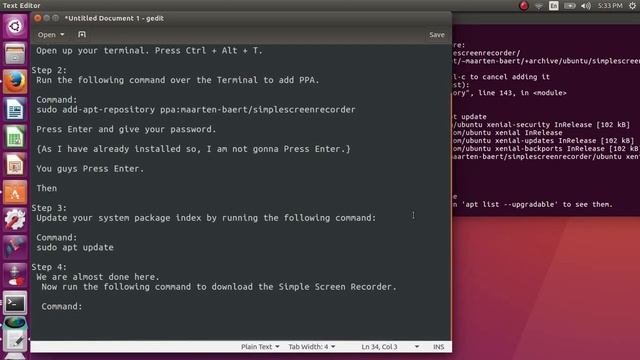
Task: Click the new document icon in gedit toolbar
Action: tap(82, 35)
